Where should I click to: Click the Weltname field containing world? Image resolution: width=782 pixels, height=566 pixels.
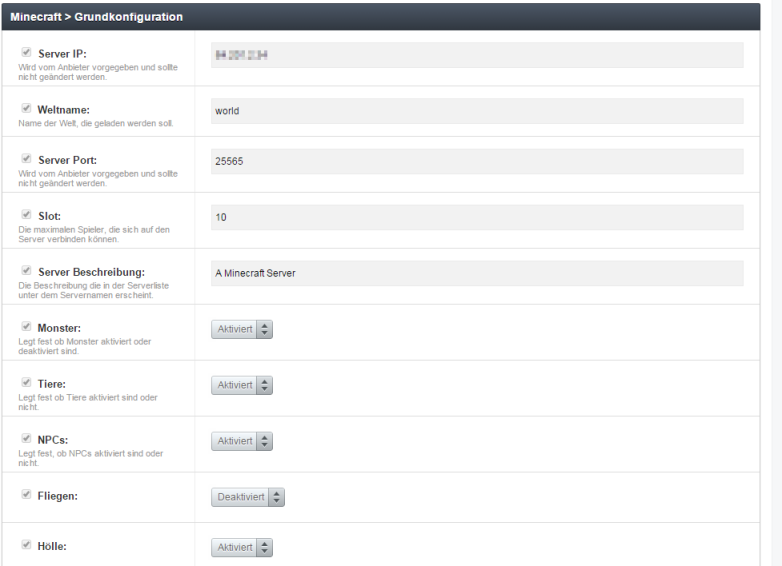tap(477, 111)
